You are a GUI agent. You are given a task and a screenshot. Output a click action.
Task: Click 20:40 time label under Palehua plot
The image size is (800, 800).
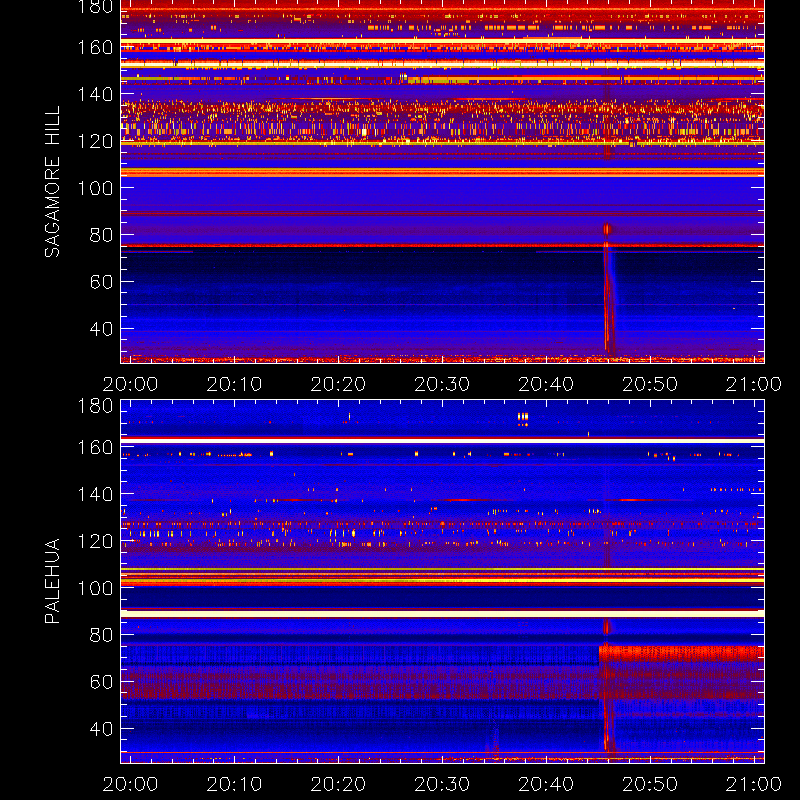click(x=546, y=784)
